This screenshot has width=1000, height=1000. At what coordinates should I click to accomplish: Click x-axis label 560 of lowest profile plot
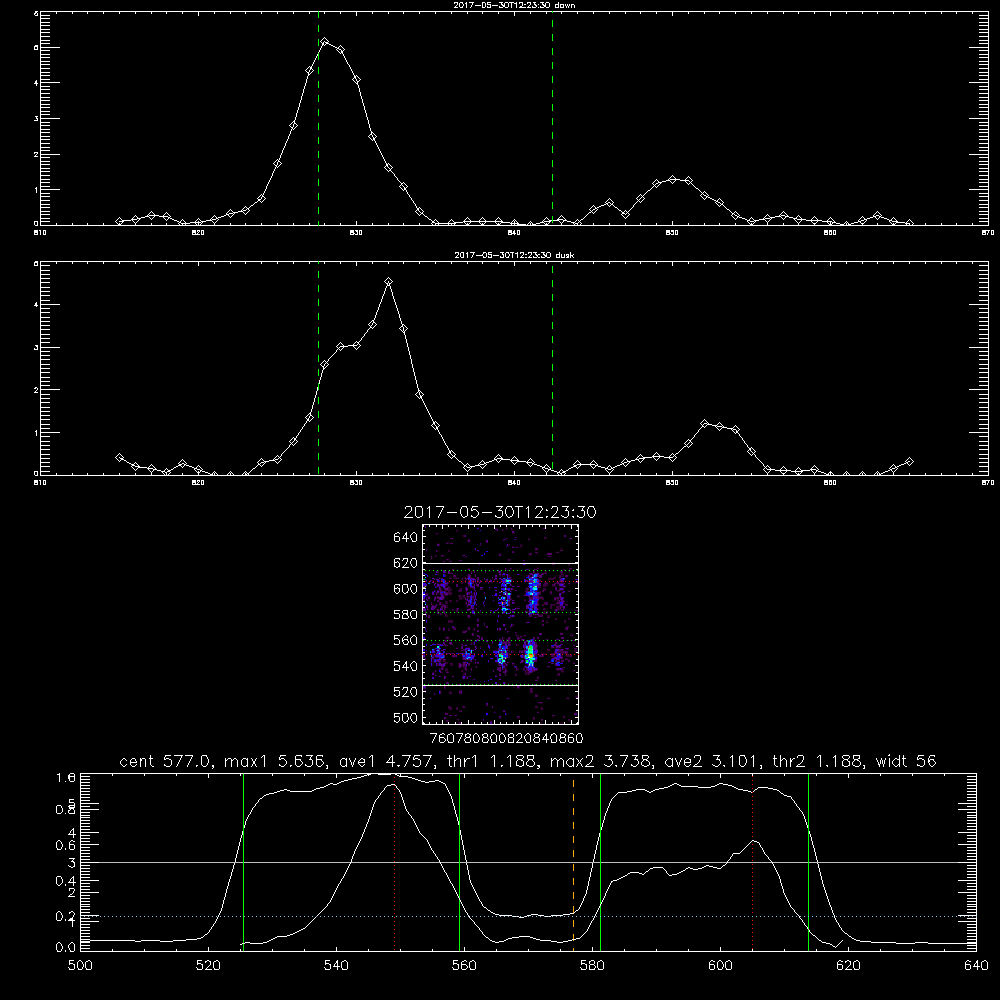(464, 966)
